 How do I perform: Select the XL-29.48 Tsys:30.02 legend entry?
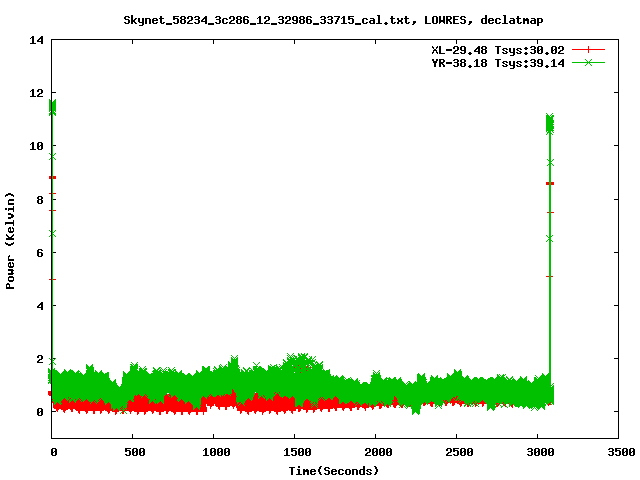[498, 50]
